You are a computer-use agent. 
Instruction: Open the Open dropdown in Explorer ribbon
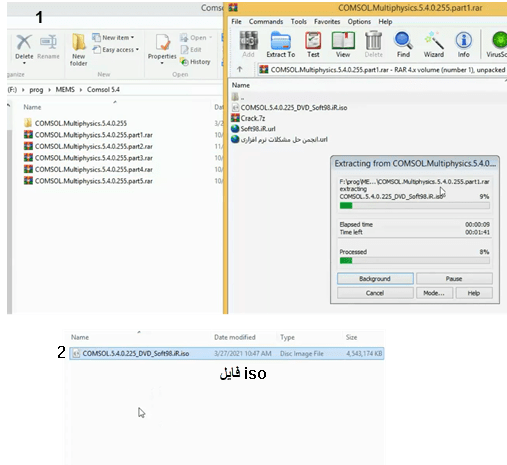196,38
